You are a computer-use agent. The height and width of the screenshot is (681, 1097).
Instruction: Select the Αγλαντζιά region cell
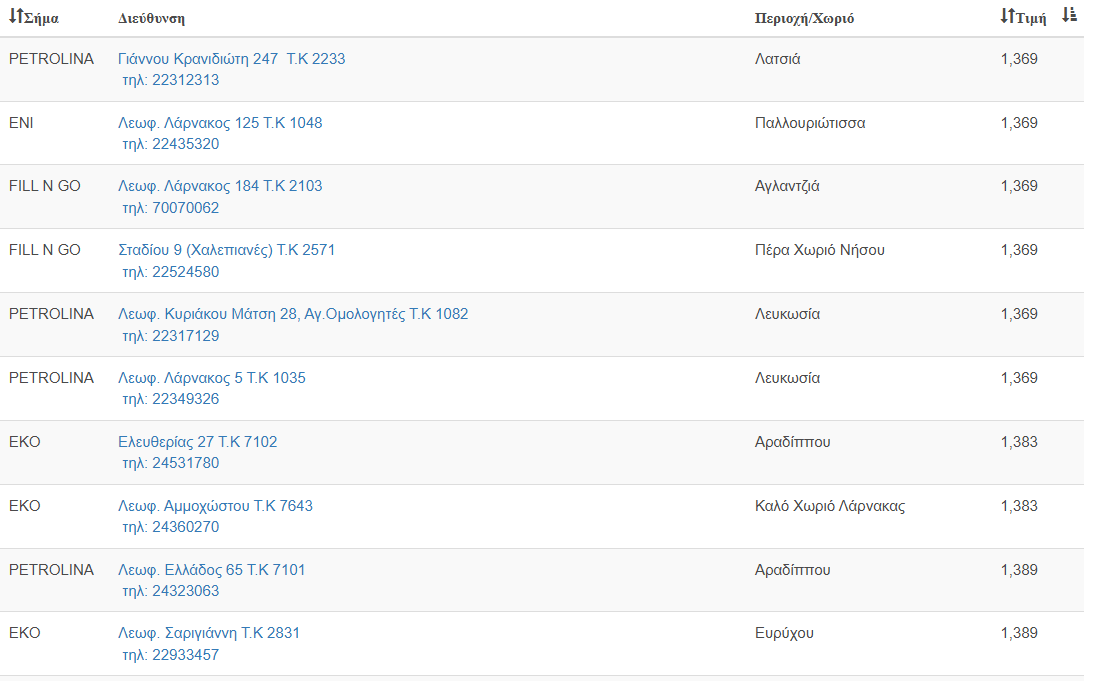pos(787,186)
